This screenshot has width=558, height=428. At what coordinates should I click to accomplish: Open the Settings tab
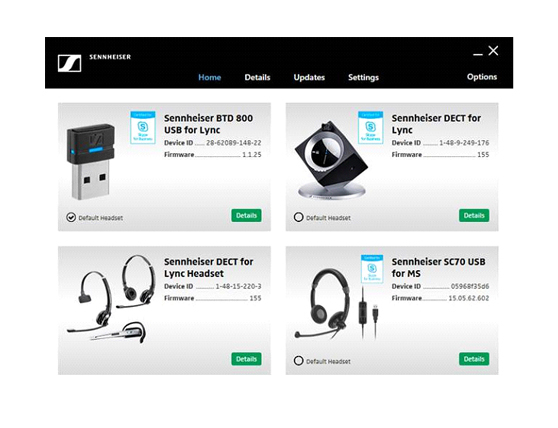pos(363,77)
